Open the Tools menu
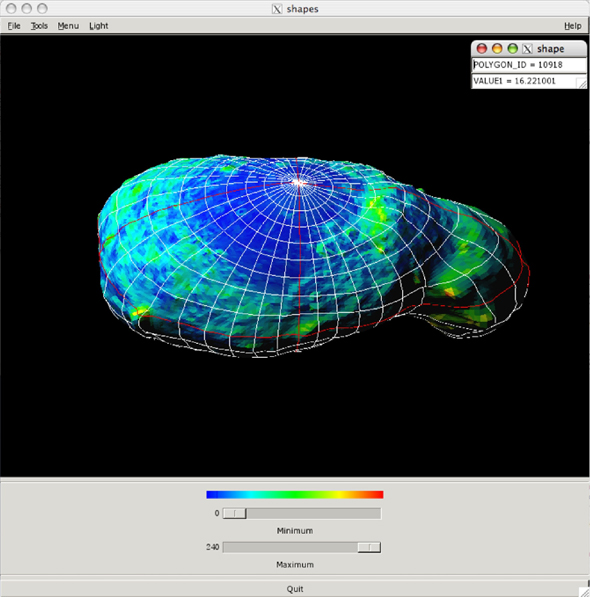The width and height of the screenshot is (590, 597). 39,26
